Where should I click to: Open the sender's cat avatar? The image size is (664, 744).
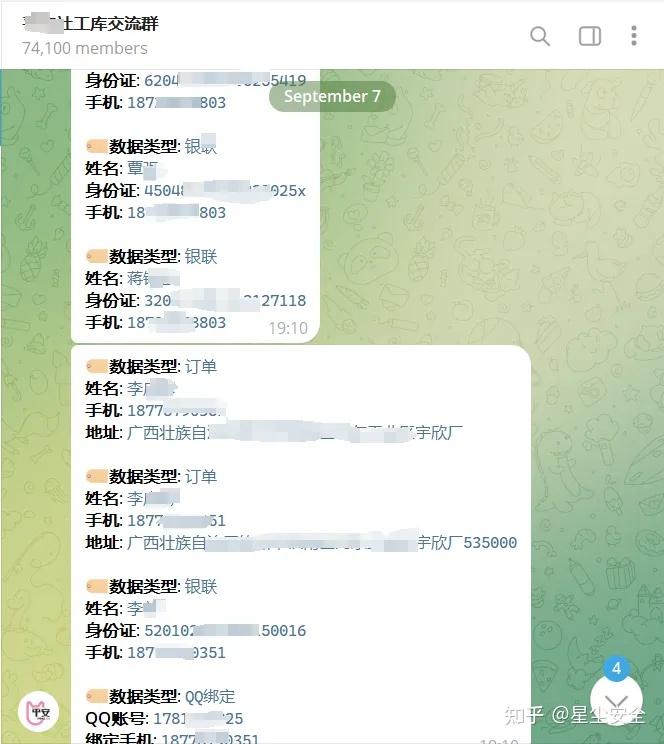pos(38,712)
